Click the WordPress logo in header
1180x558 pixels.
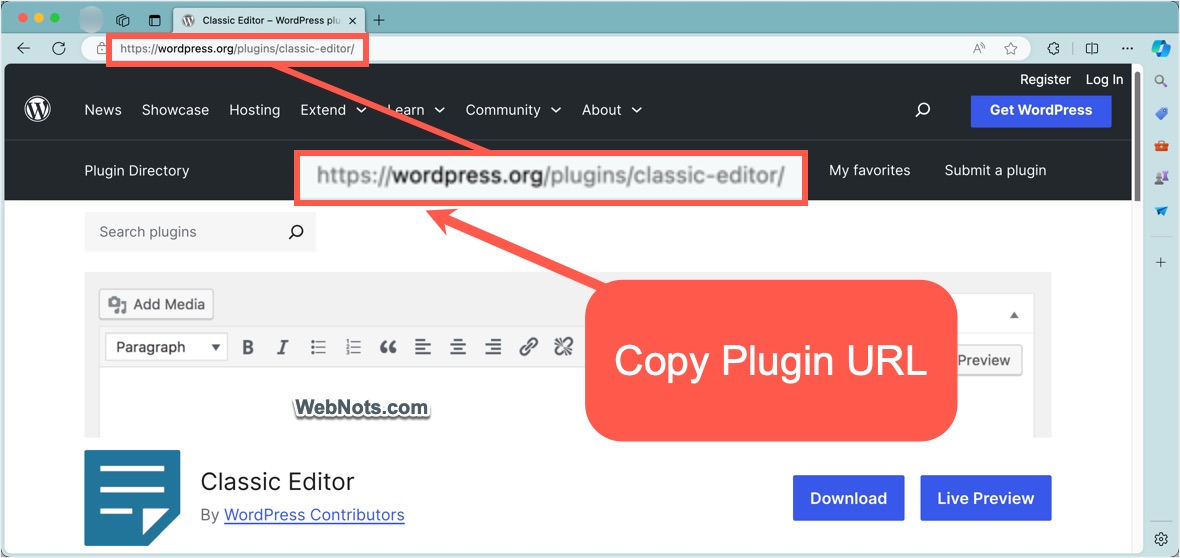coord(38,110)
